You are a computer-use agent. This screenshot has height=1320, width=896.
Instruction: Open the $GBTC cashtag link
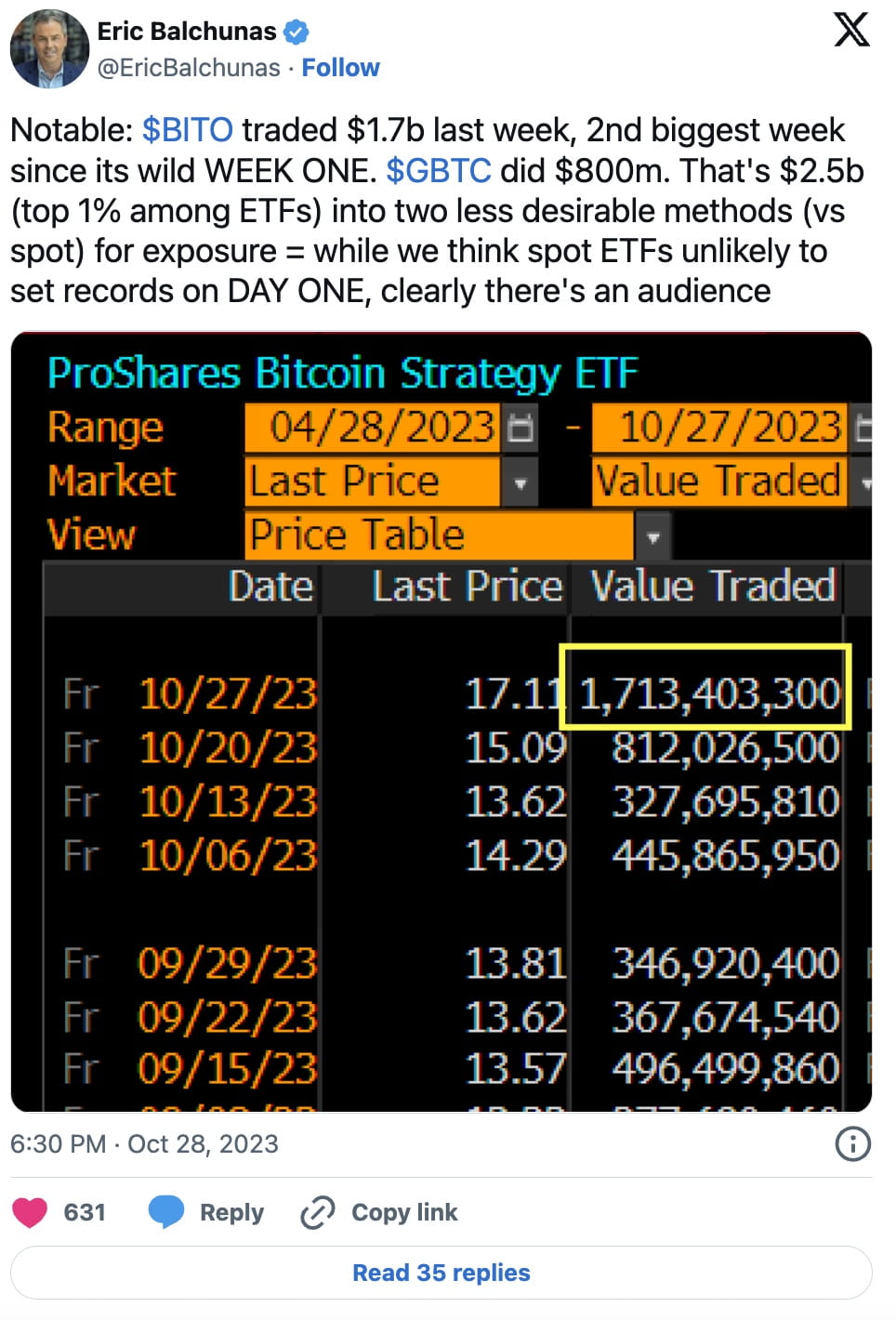(x=438, y=170)
